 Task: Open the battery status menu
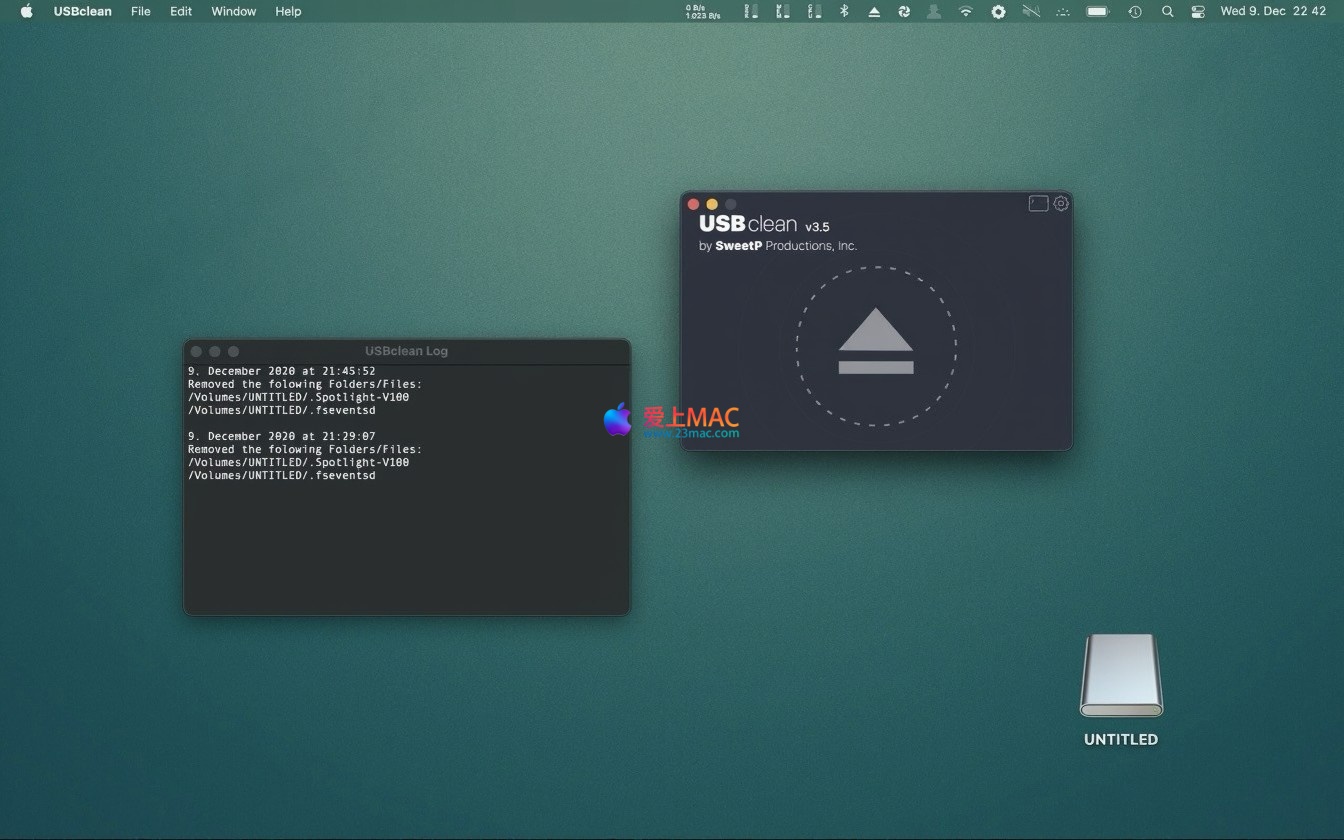[1098, 12]
